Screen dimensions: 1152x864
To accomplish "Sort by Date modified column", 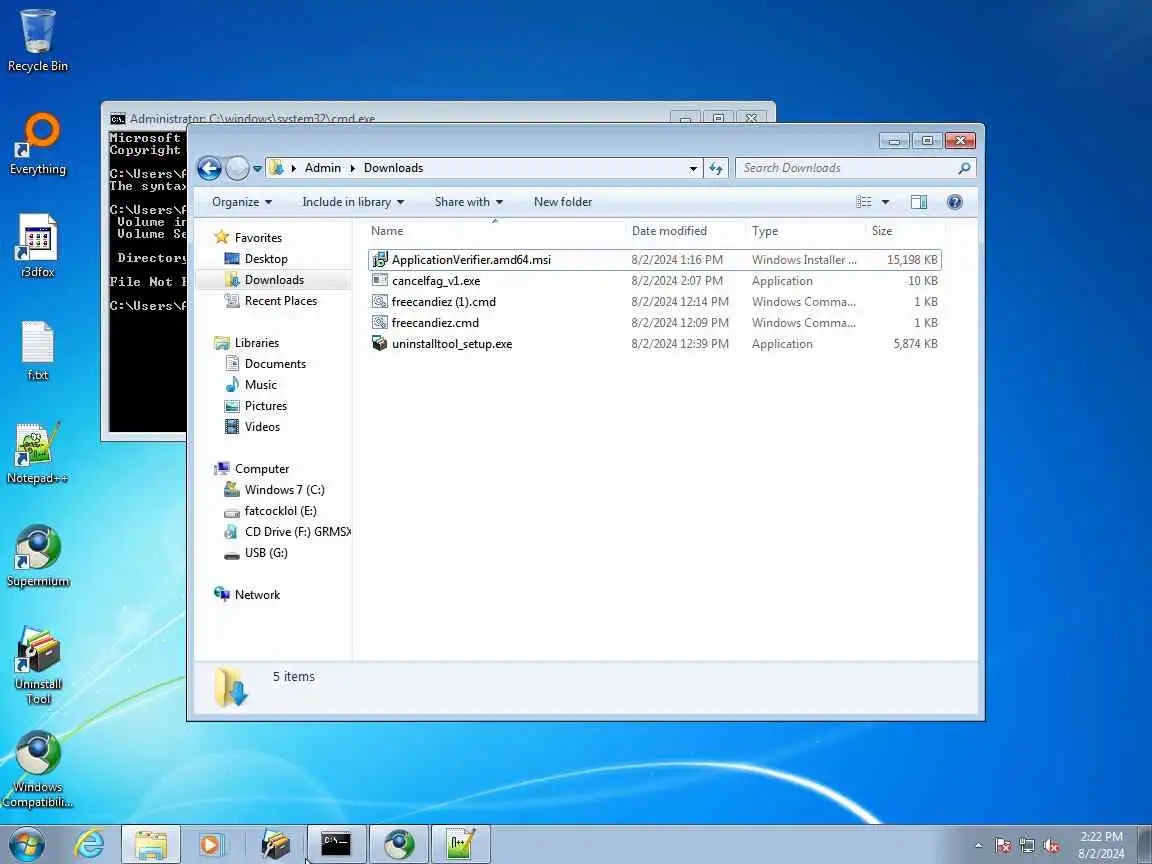I will coord(686,231).
